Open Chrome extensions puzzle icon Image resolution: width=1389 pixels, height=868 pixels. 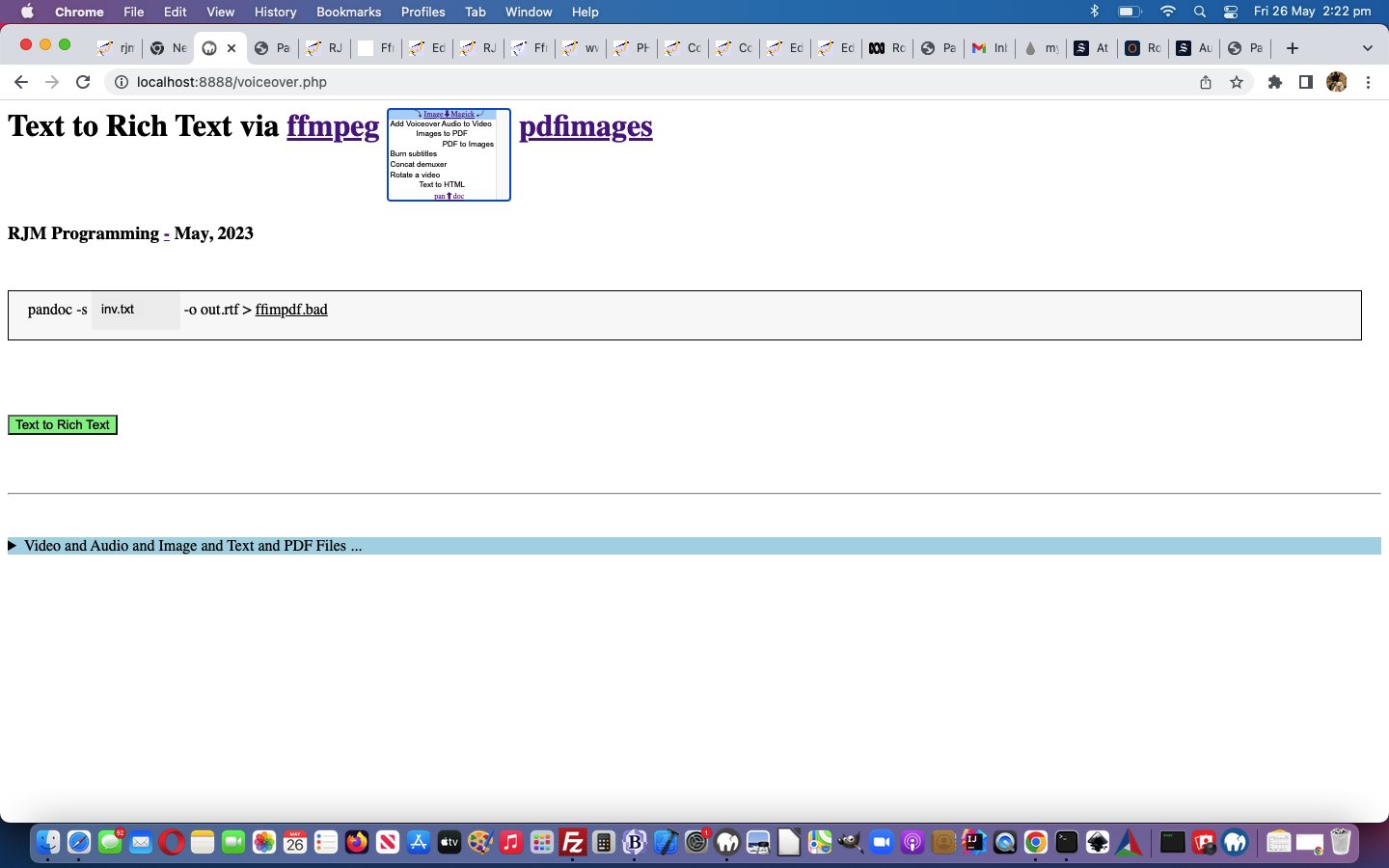point(1275,82)
